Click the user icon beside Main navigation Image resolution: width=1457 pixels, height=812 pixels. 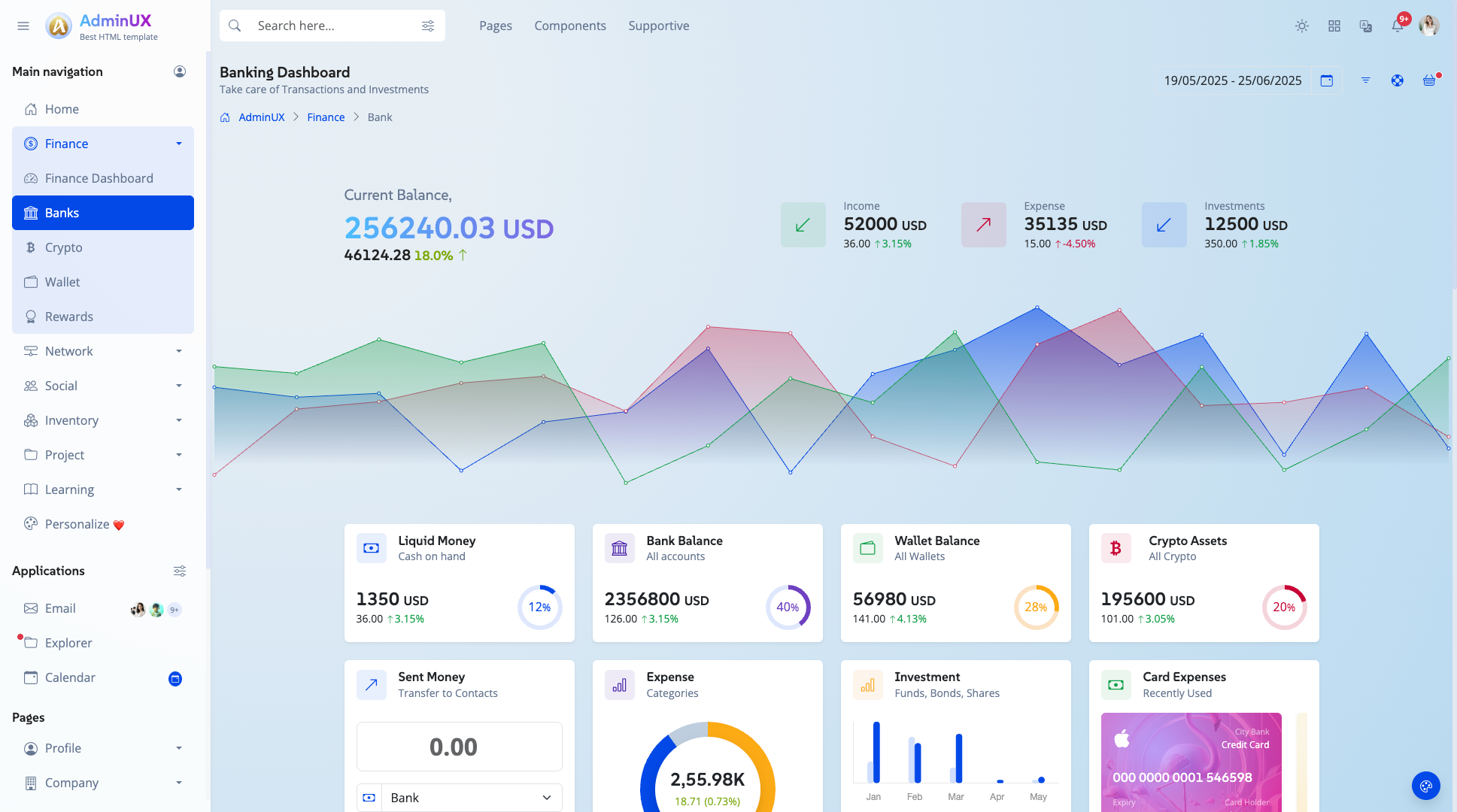[x=180, y=71]
